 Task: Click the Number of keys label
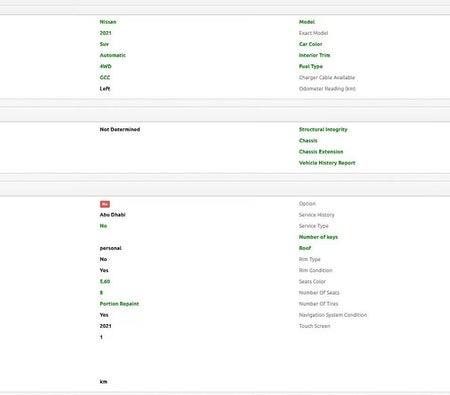318,237
